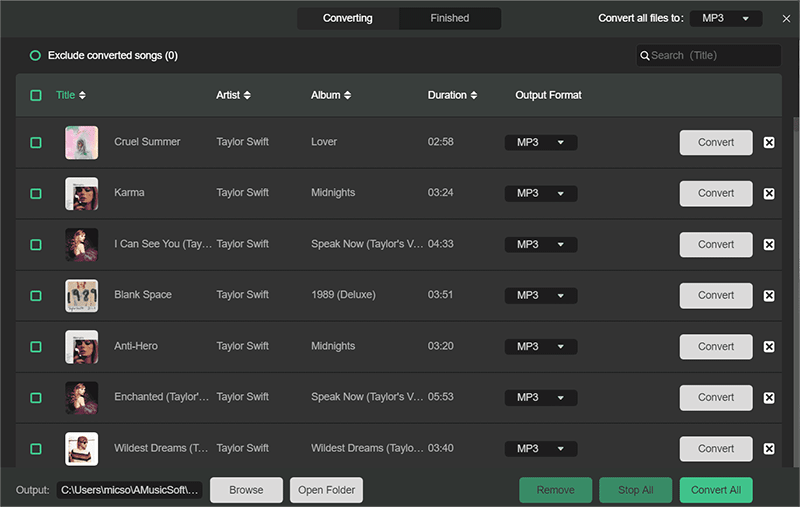Click the Open Folder button

point(327,490)
